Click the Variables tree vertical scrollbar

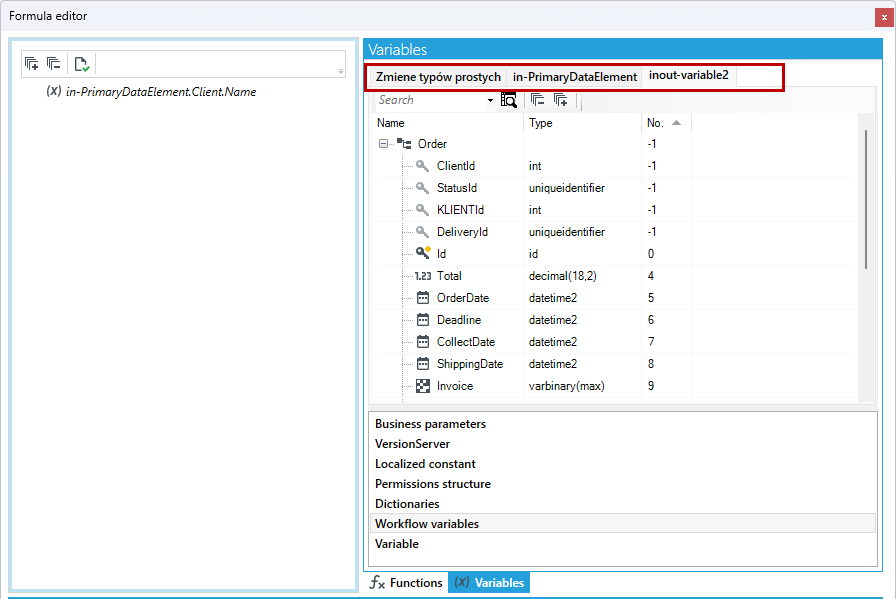tap(866, 199)
